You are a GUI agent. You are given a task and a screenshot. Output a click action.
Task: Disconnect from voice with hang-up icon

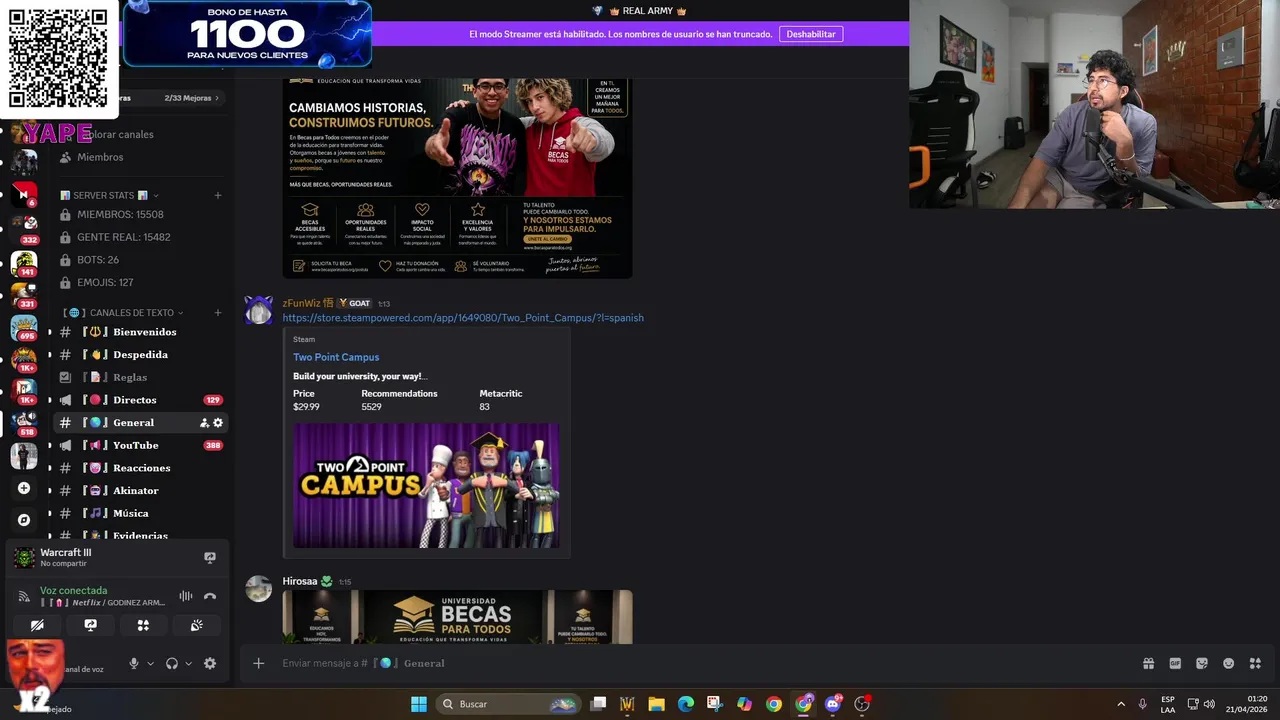point(210,596)
